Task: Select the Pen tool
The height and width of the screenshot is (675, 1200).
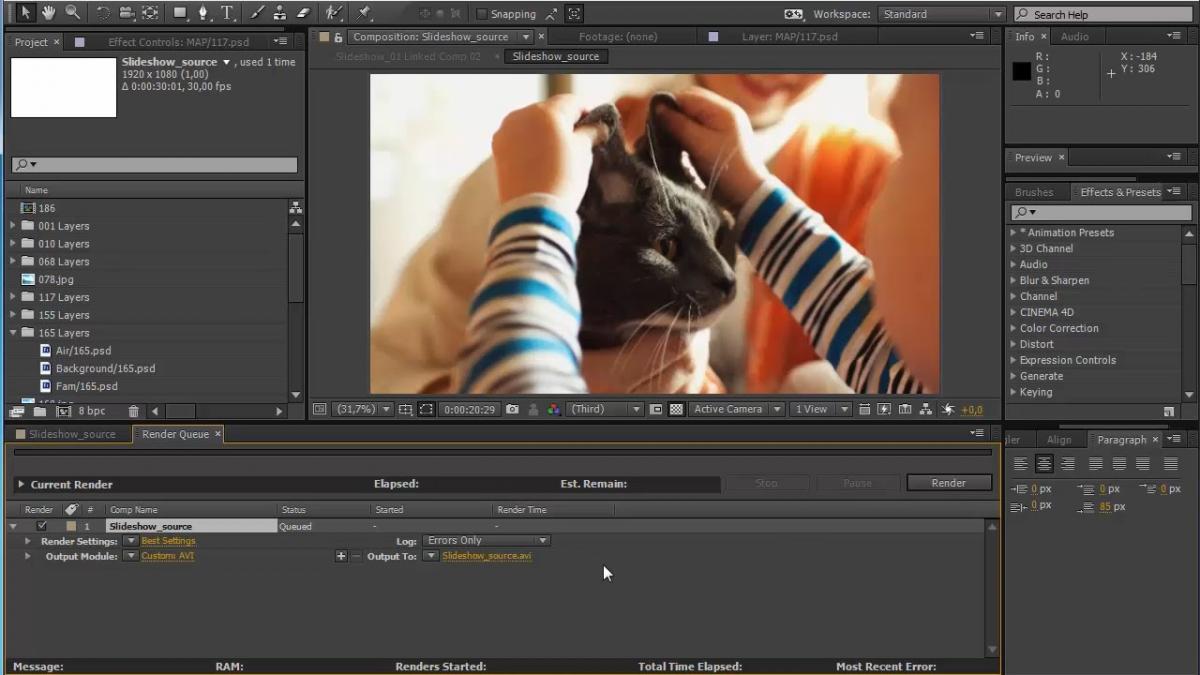Action: 204,13
